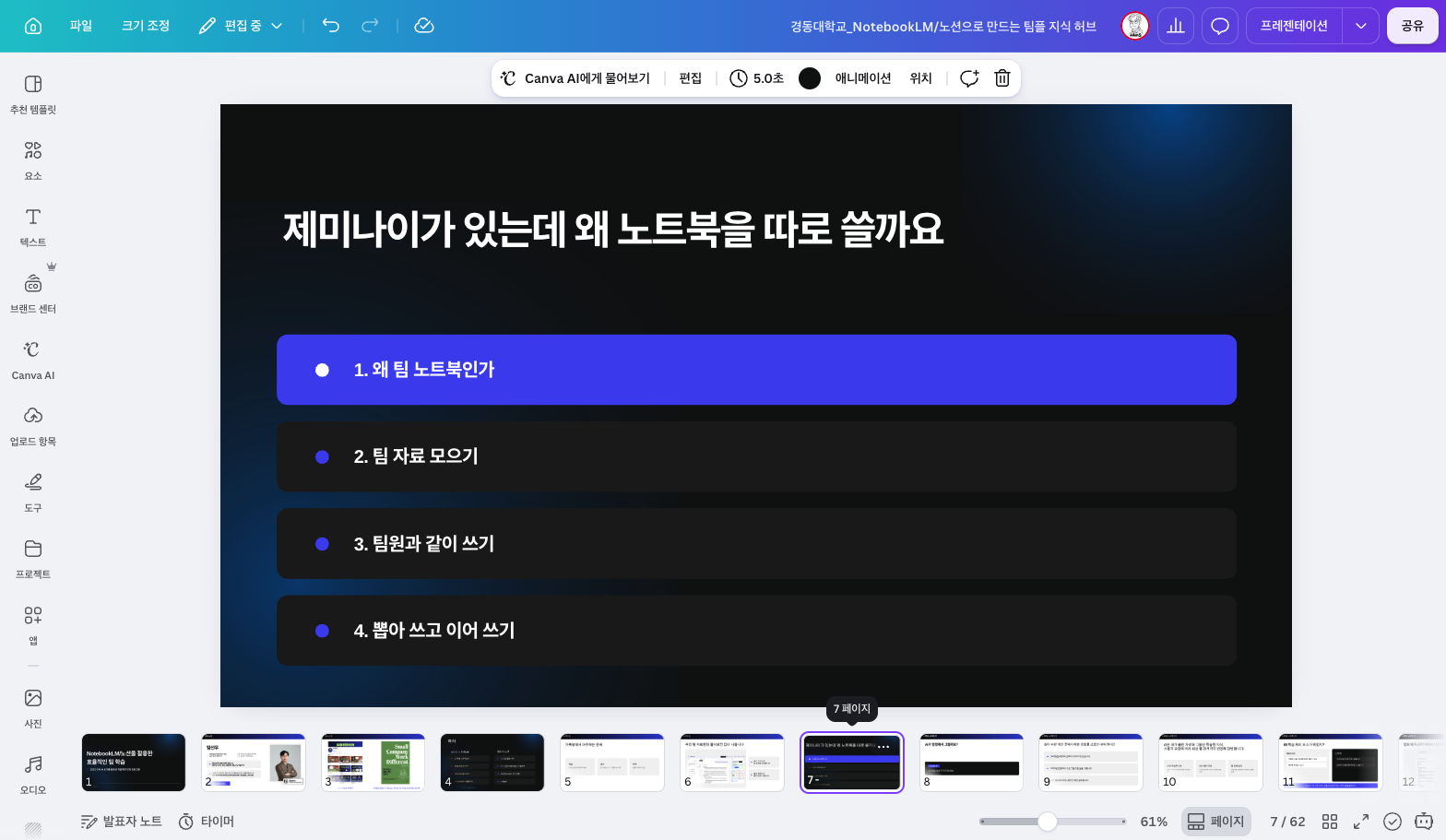
Task: Toggle the 페이지 thumbnails view
Action: 1216,822
